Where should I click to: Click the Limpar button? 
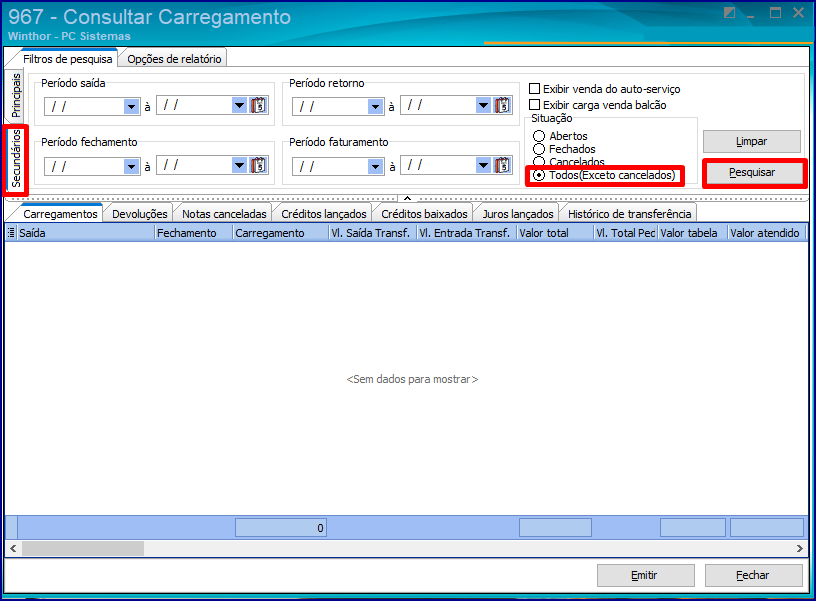(751, 142)
